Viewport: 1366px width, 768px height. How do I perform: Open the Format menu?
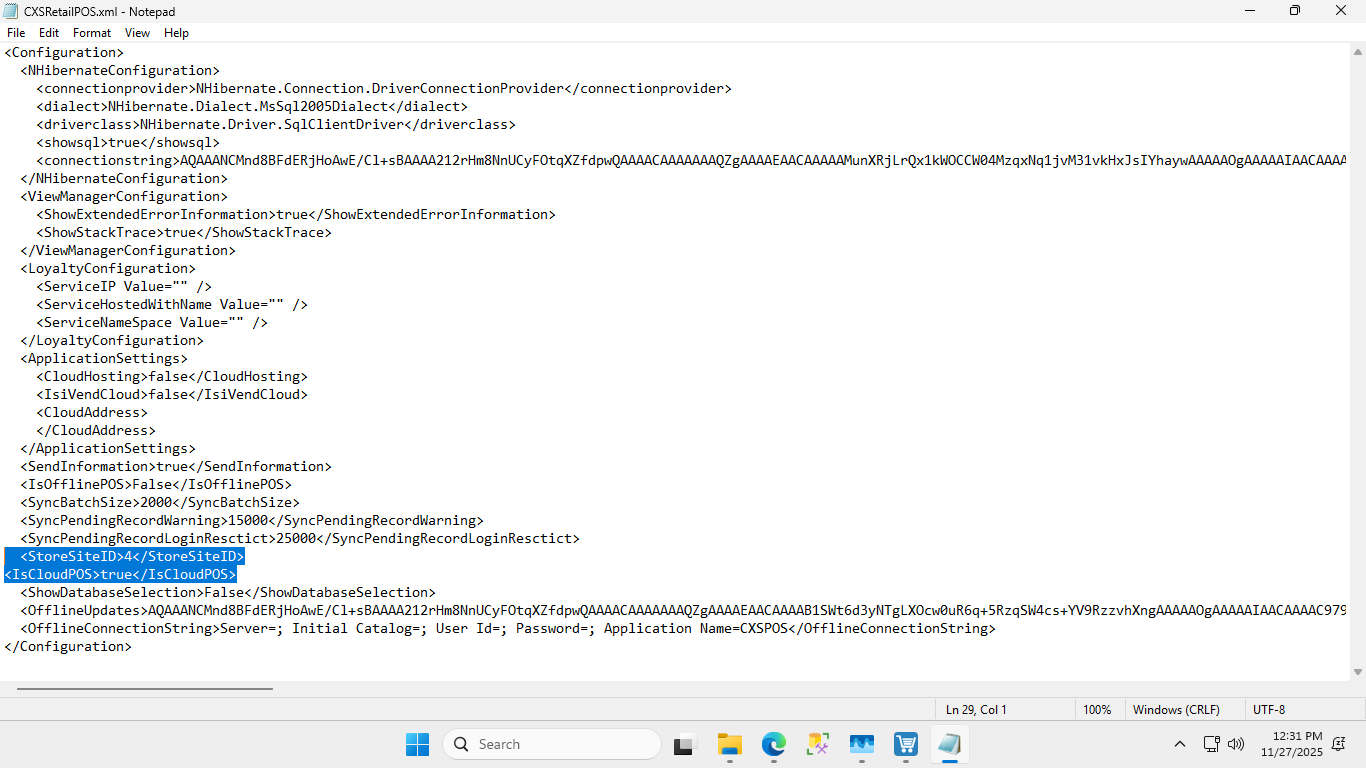pyautogui.click(x=92, y=33)
